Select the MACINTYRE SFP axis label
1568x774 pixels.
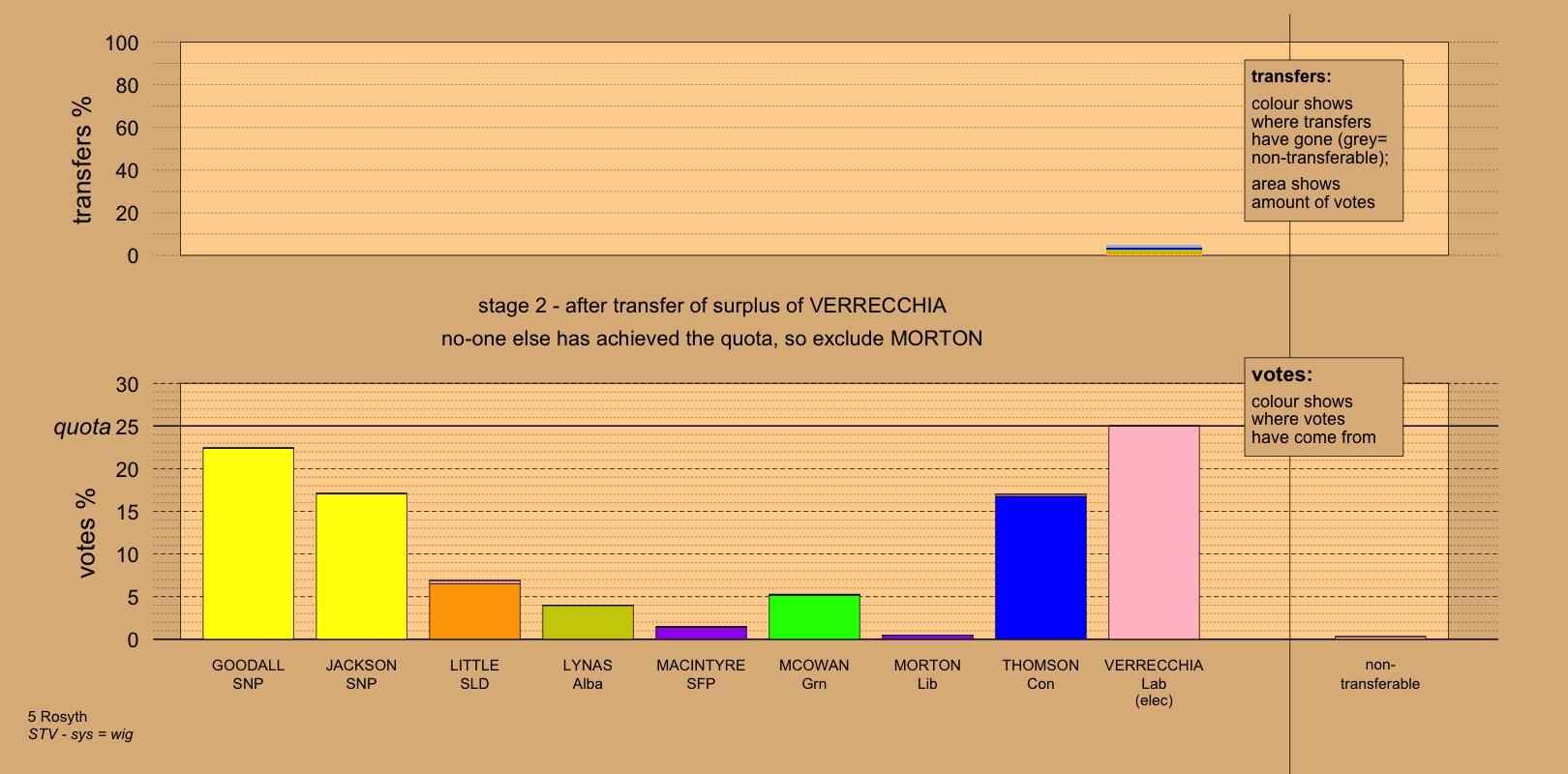pyautogui.click(x=701, y=674)
